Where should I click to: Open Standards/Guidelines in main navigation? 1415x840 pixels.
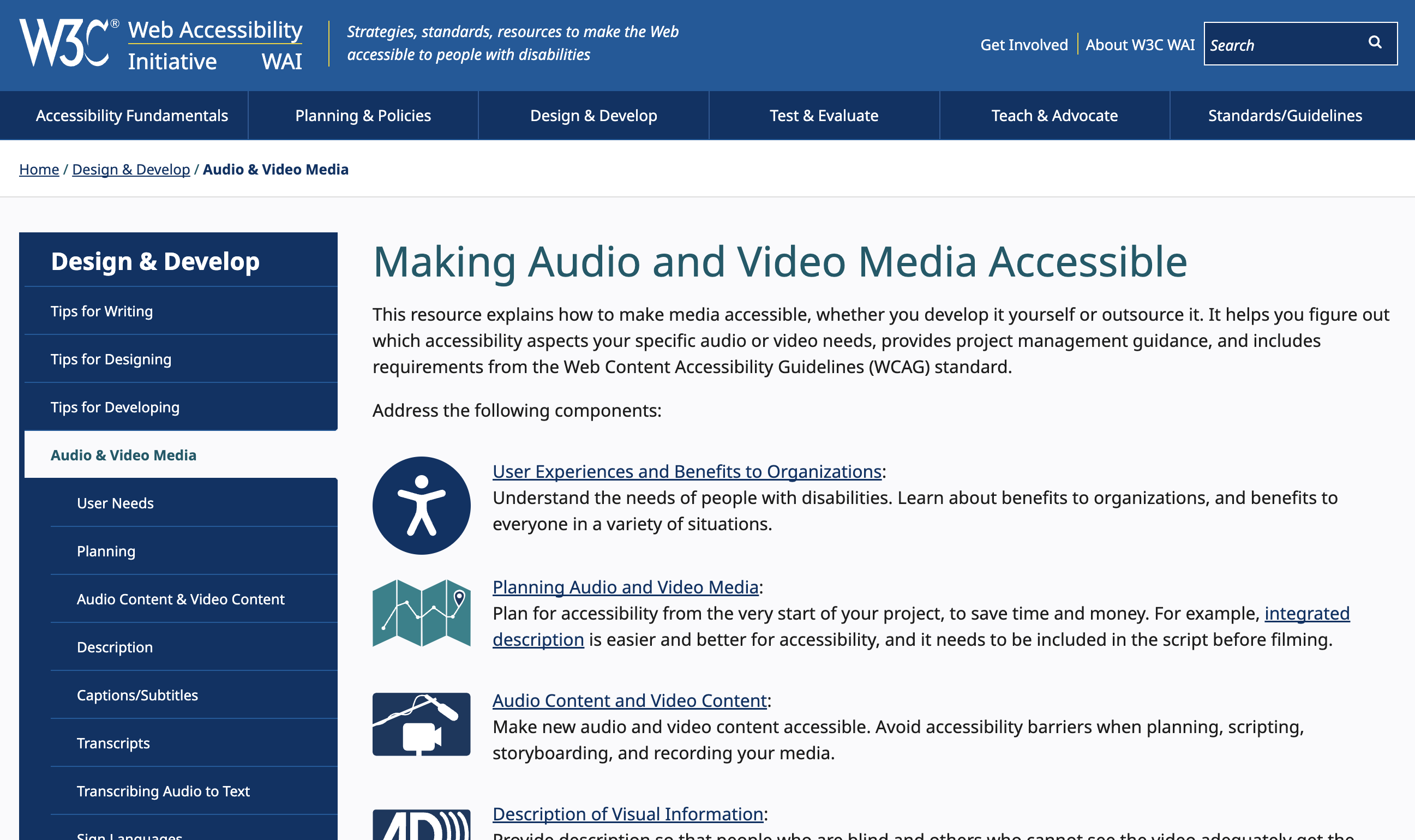[1285, 116]
